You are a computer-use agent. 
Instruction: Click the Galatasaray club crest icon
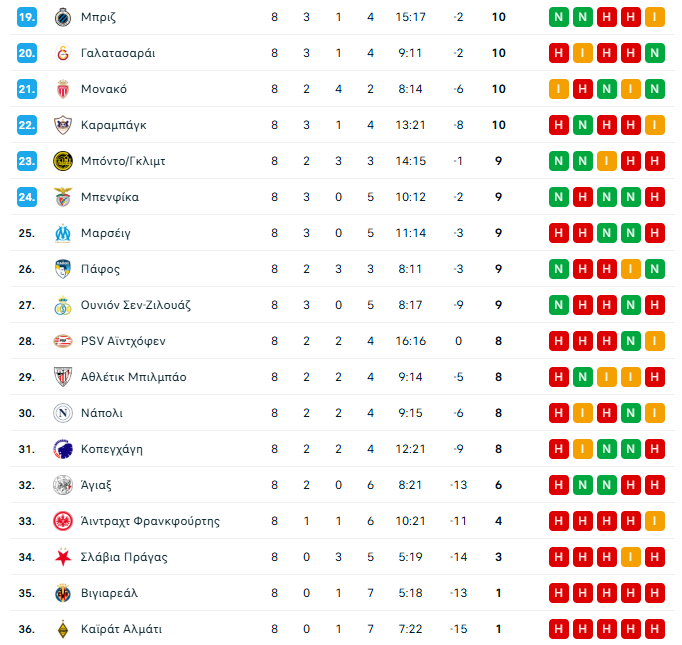[x=62, y=53]
